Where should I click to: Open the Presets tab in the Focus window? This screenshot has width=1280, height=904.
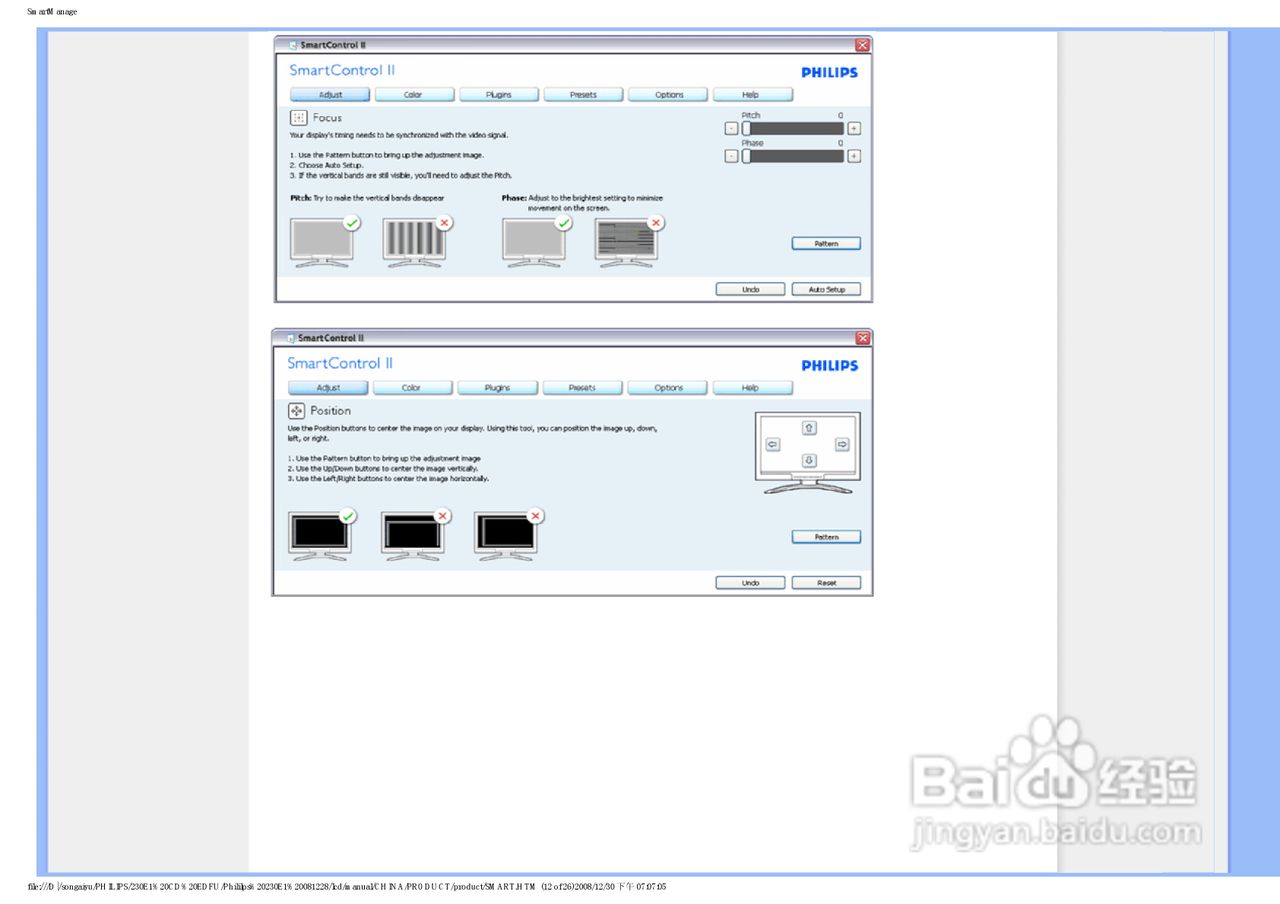(583, 95)
